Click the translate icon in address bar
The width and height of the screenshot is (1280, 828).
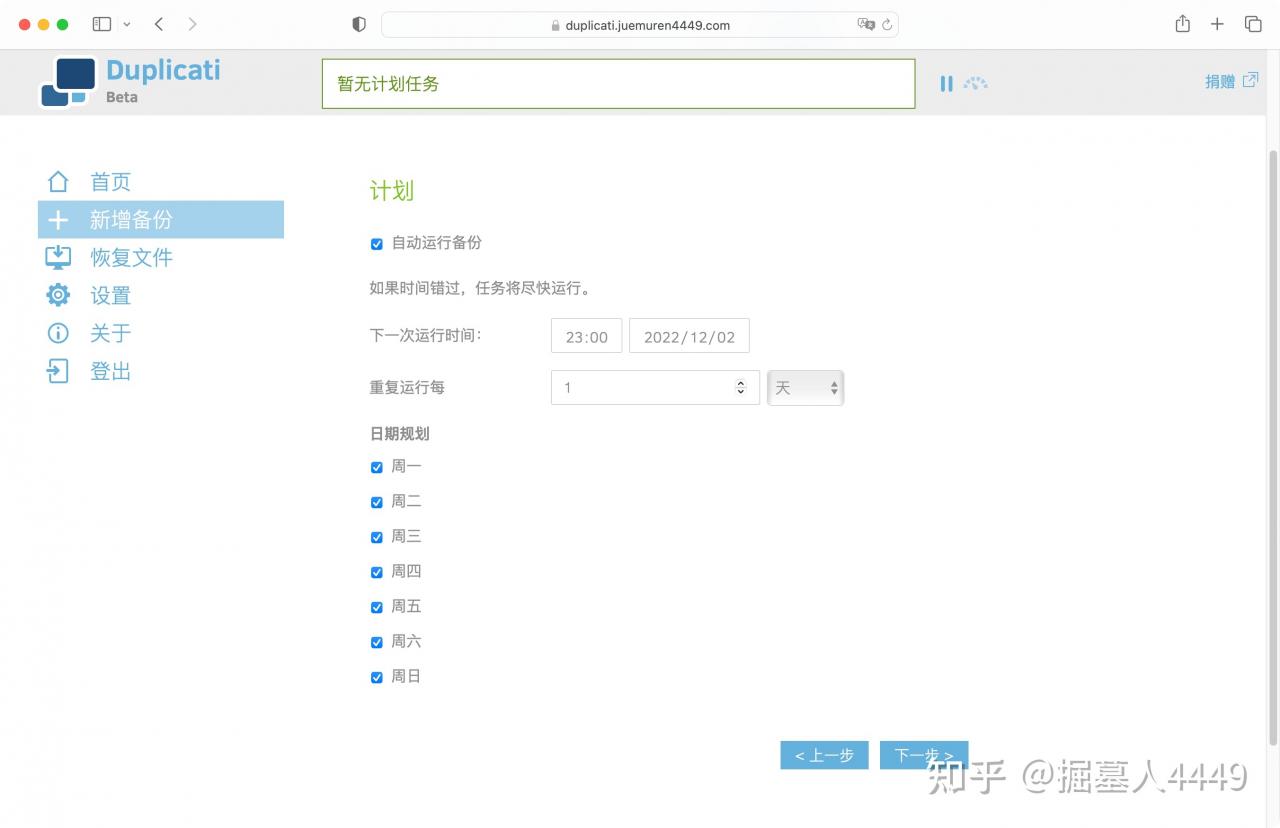866,25
